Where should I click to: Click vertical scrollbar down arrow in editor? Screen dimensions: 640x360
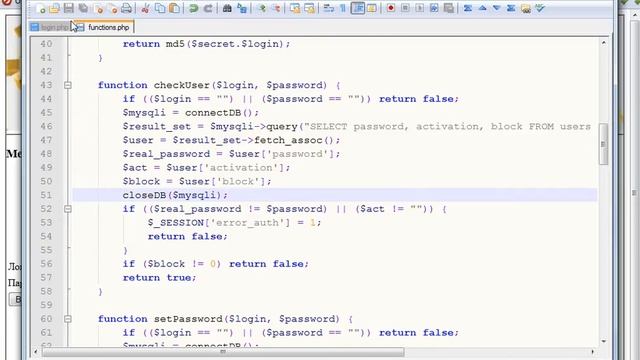tap(603, 341)
